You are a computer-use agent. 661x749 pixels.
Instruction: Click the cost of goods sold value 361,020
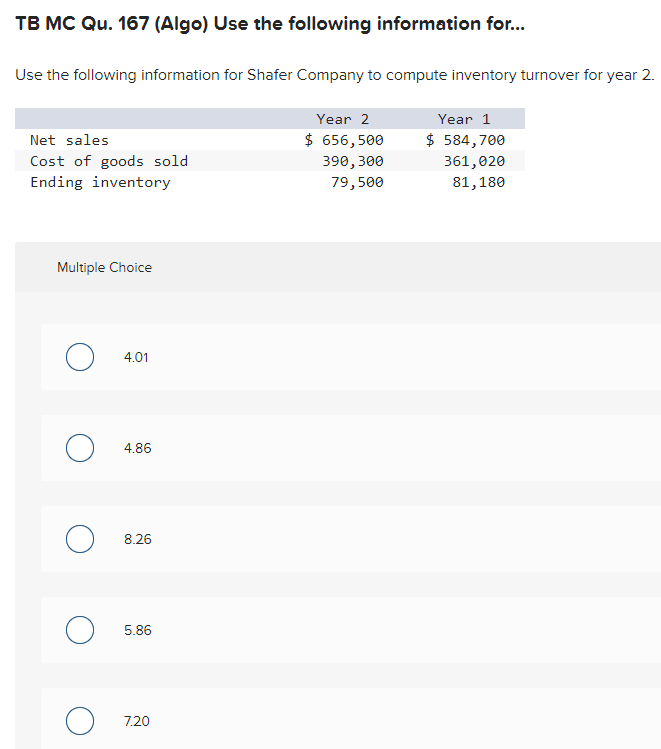point(474,161)
